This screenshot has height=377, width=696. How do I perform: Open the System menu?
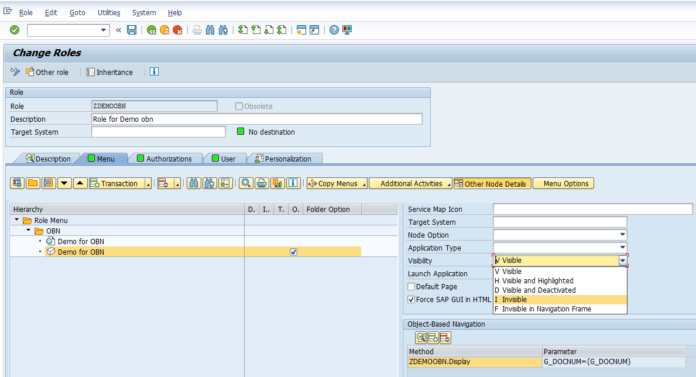(144, 13)
